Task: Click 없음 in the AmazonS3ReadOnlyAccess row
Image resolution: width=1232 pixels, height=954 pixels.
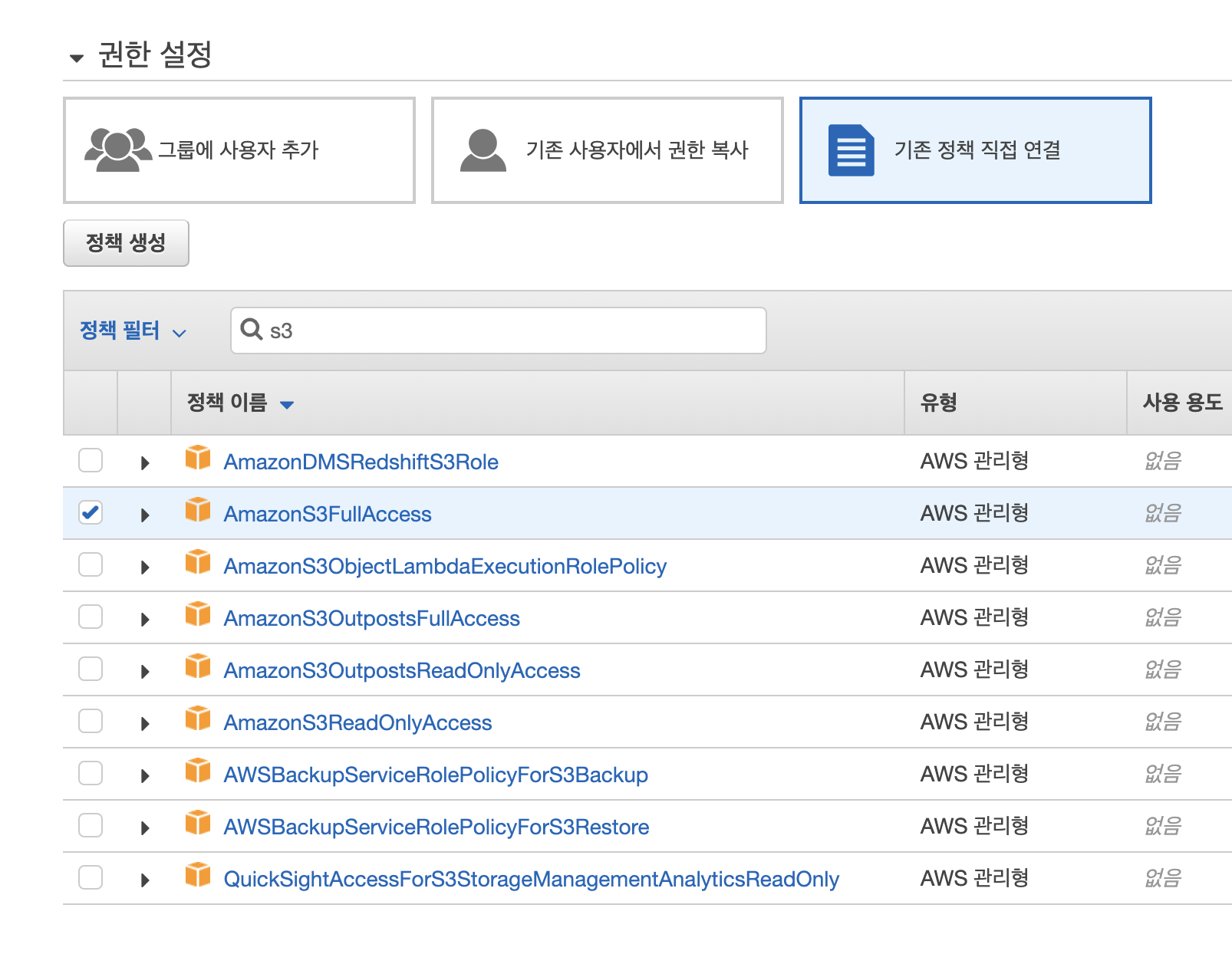Action: pyautogui.click(x=1163, y=722)
